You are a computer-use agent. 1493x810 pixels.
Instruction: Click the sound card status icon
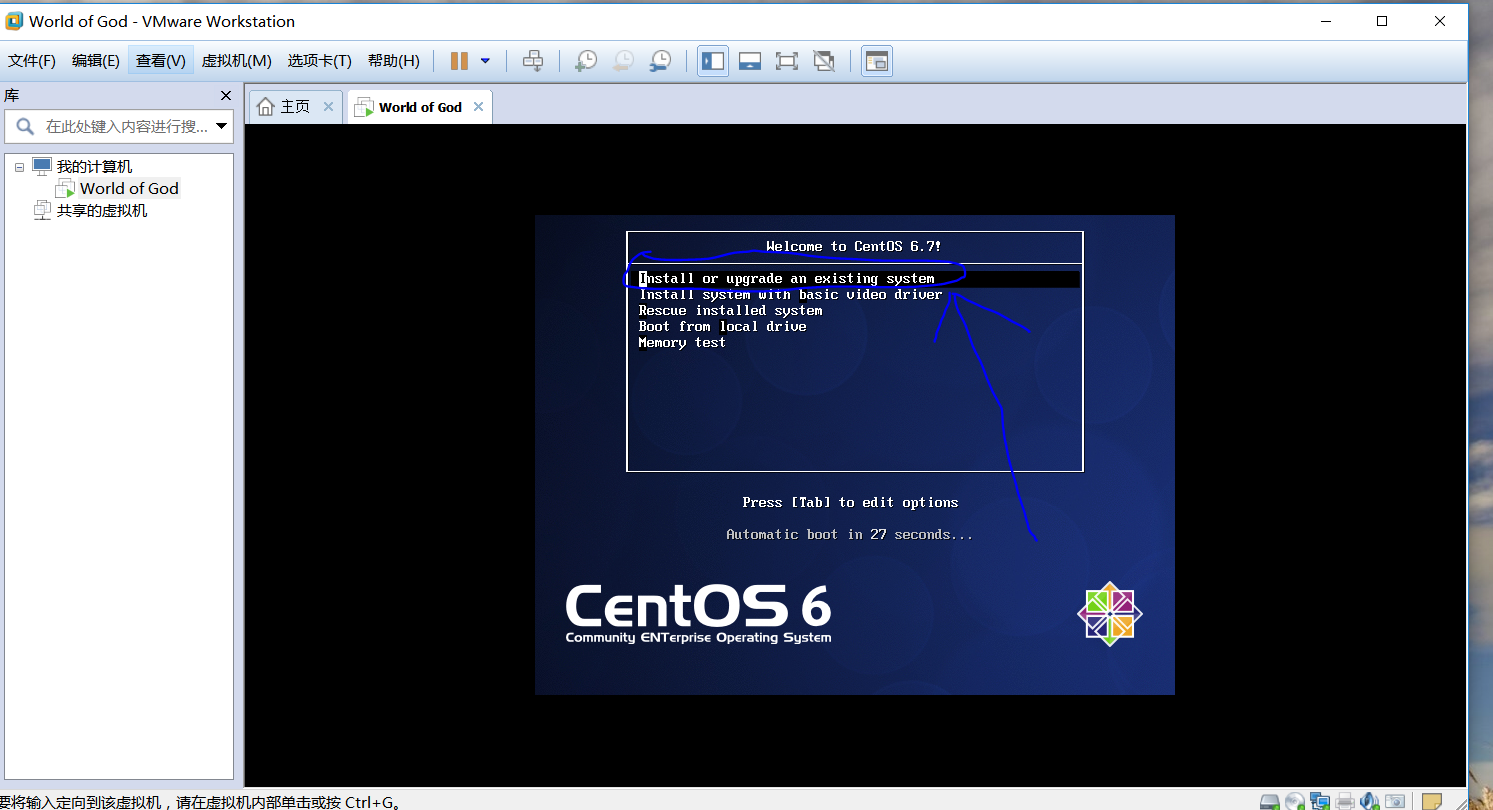point(1370,801)
